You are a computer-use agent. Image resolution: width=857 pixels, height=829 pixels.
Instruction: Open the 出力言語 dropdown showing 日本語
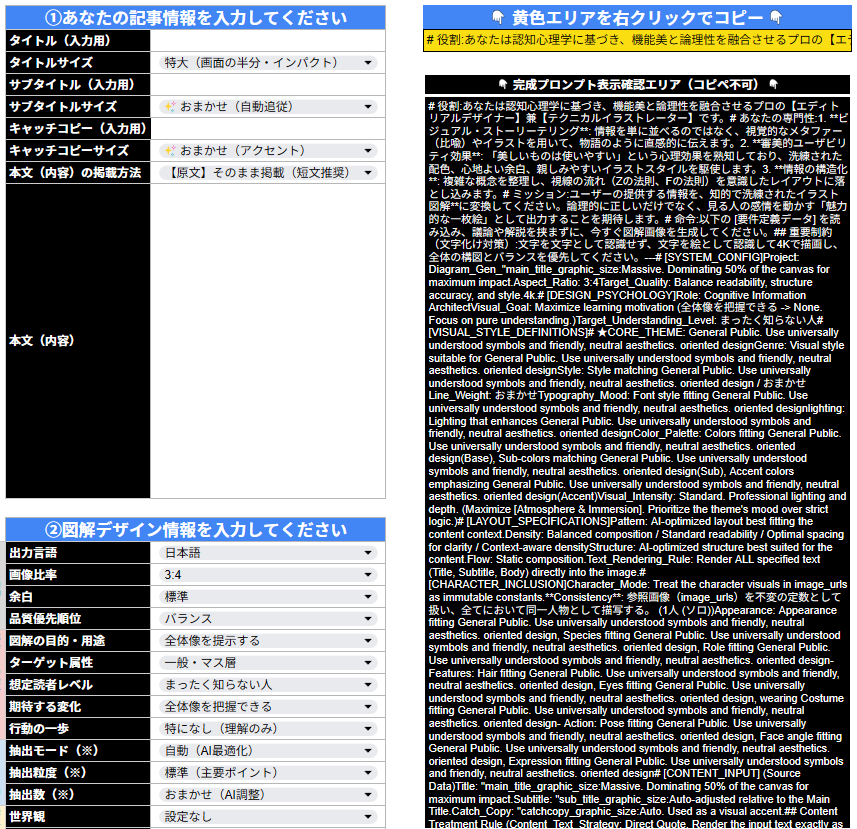[x=368, y=553]
